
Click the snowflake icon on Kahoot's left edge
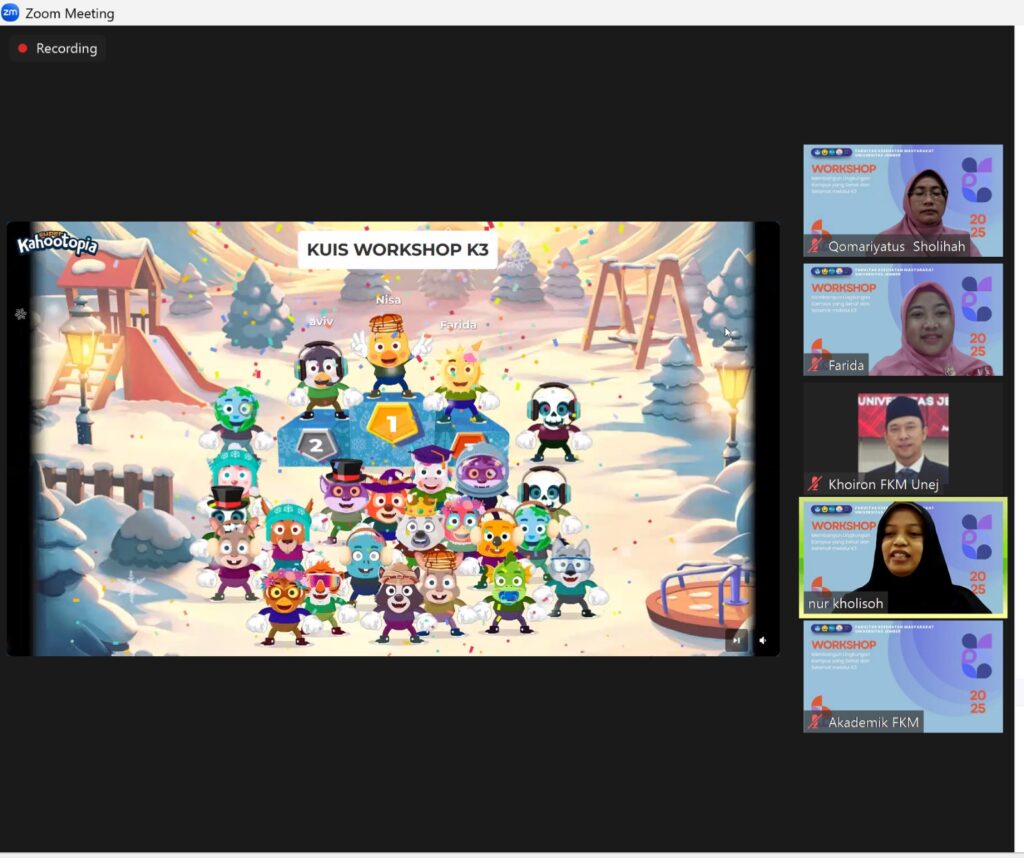click(20, 314)
